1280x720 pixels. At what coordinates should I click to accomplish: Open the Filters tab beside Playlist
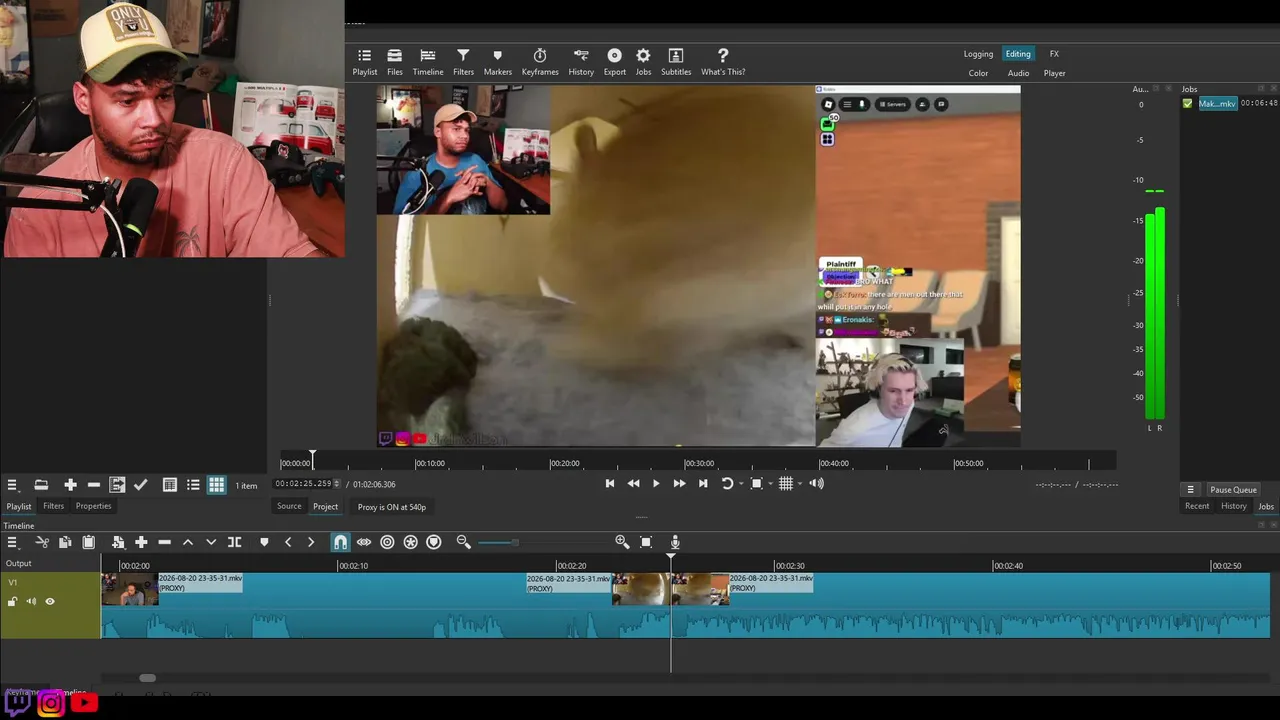53,506
